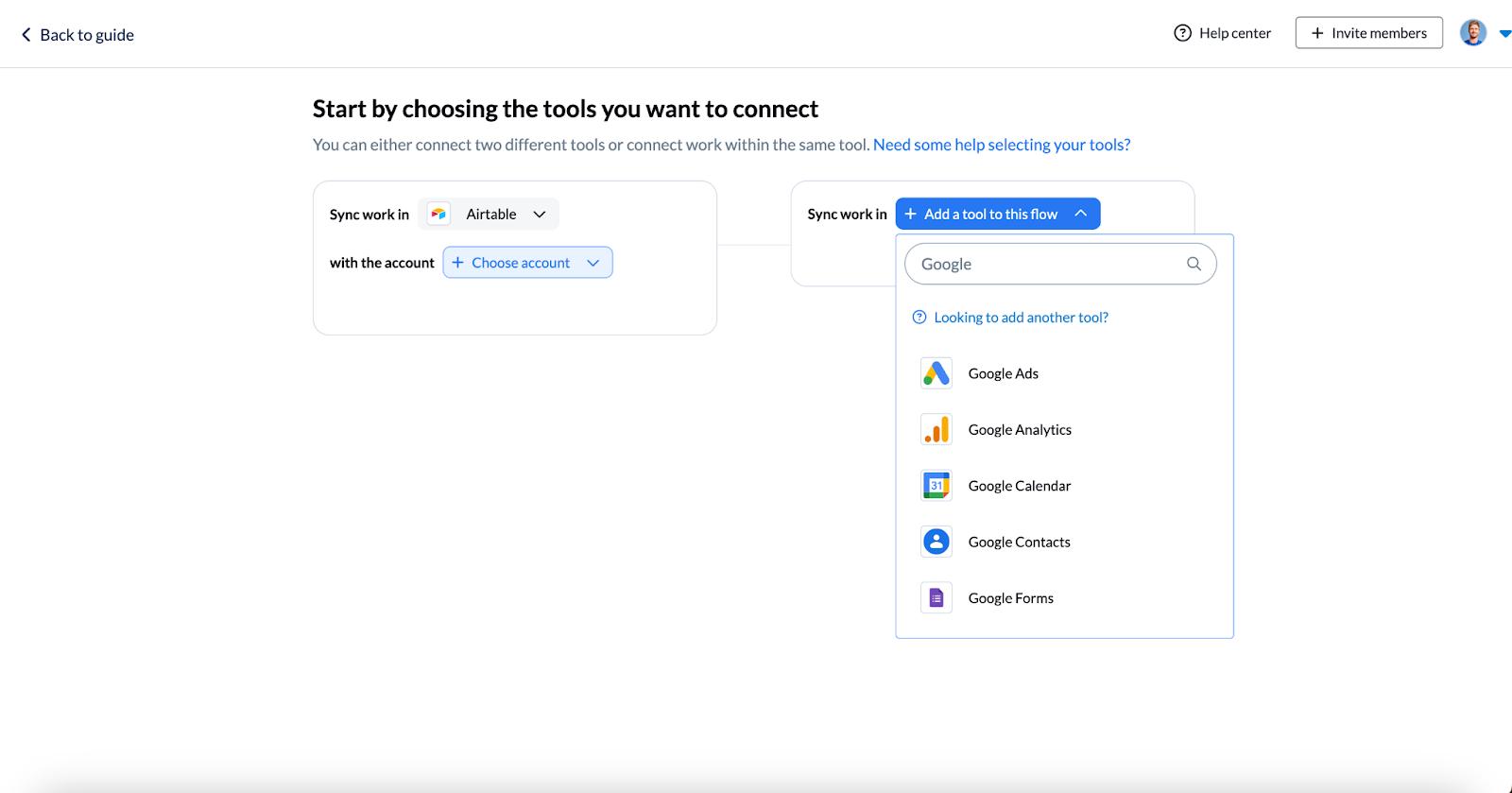This screenshot has height=793, width=1512.
Task: Click the back arrow beside Back to guide
Action: coord(26,35)
